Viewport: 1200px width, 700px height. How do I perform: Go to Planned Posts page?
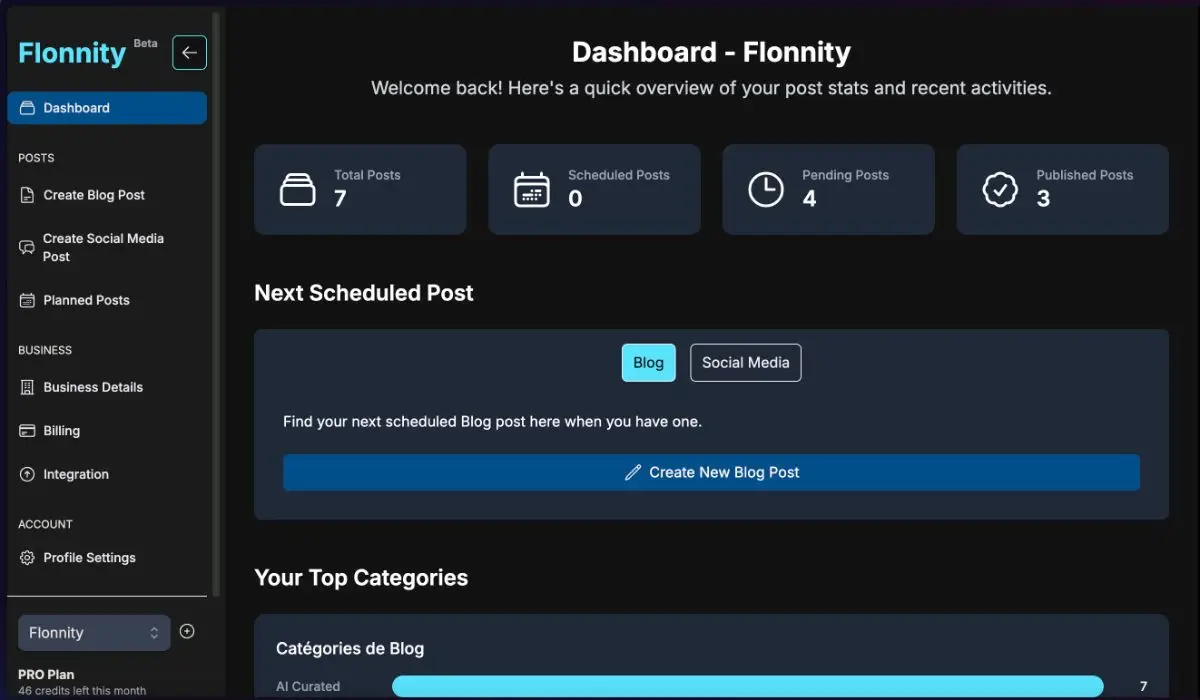[86, 300]
